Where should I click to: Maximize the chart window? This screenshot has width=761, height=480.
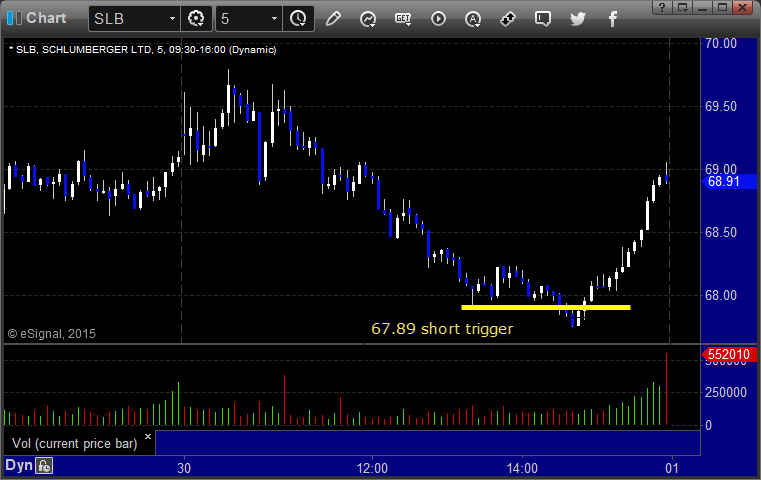pos(722,7)
